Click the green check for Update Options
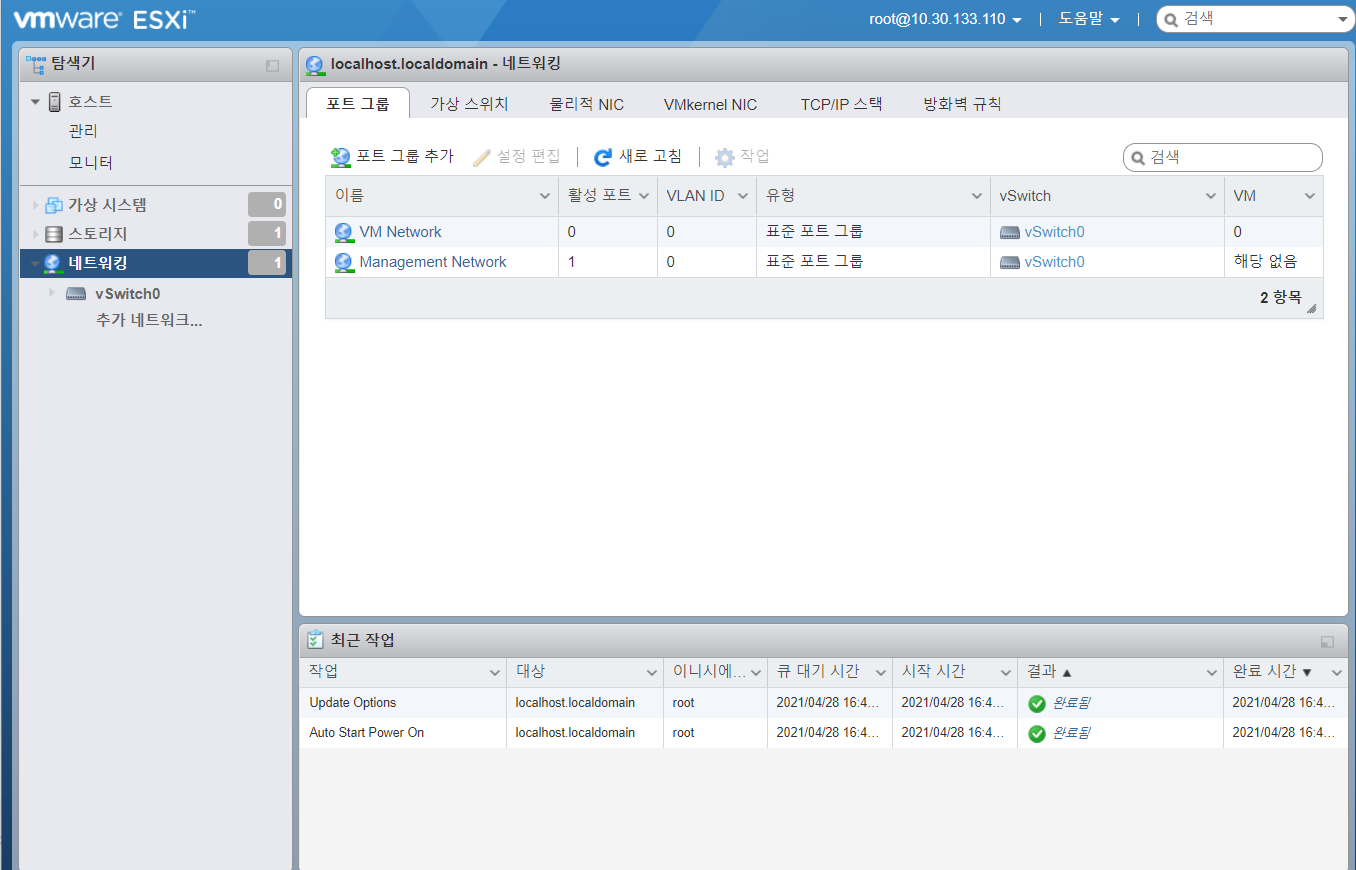This screenshot has width=1356, height=870. (1037, 704)
